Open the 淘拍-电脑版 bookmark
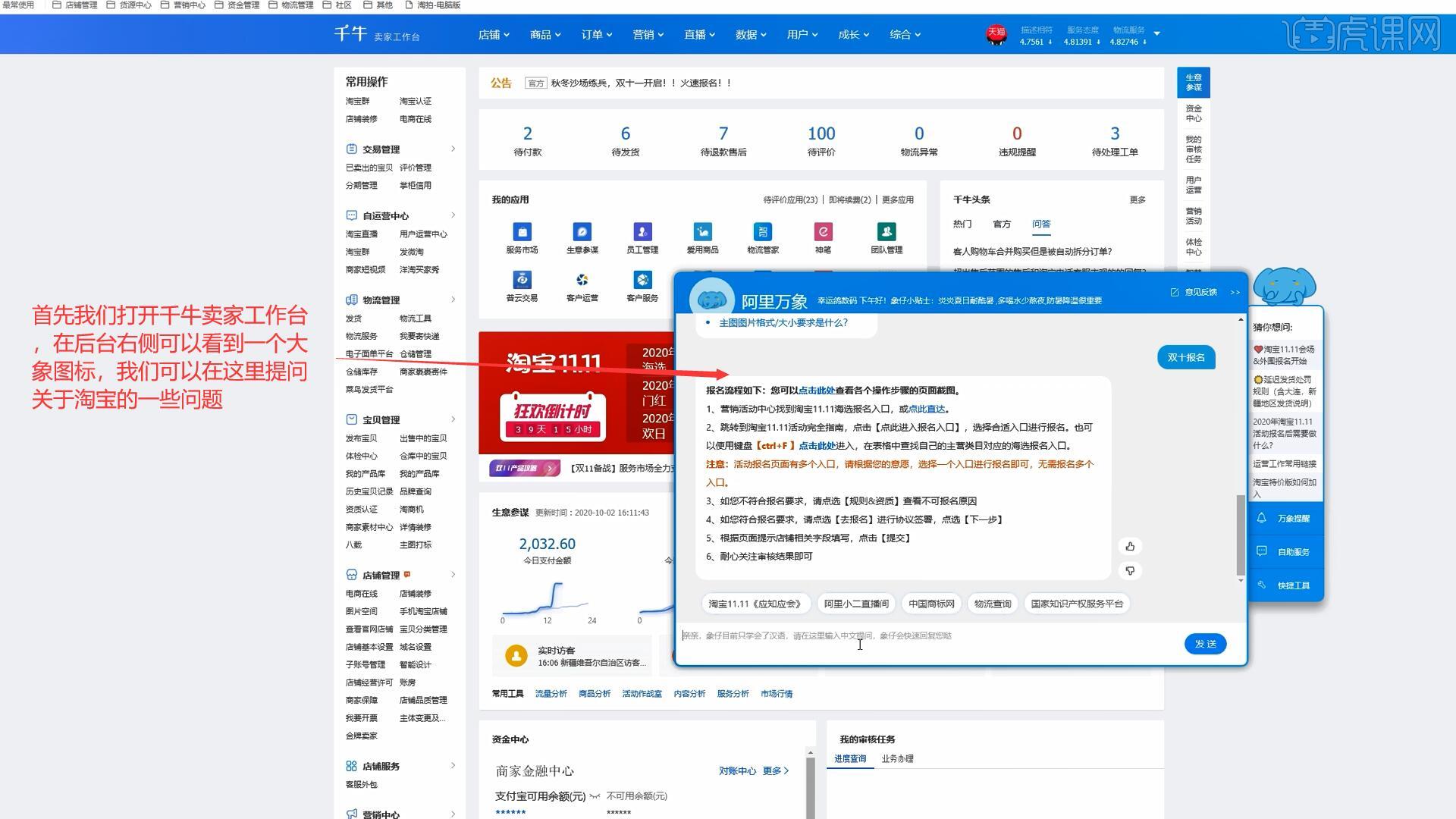The height and width of the screenshot is (819, 1456). (x=432, y=5)
